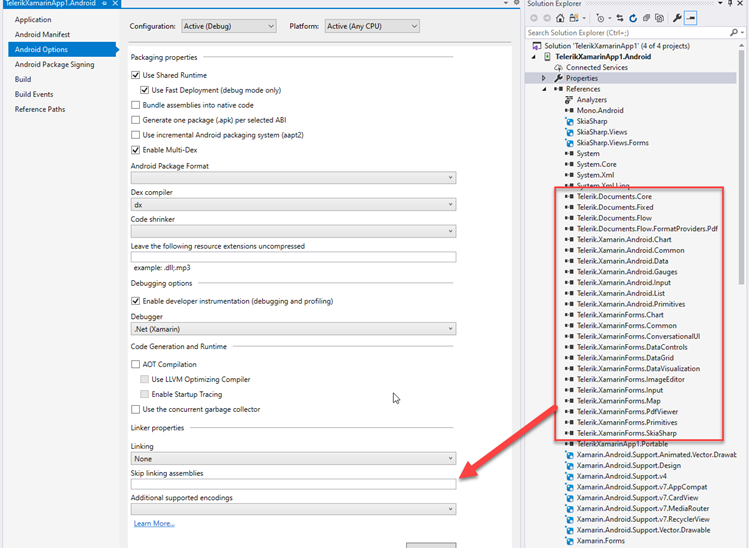Click the SkiaSharp NuGet reference icon
749x548 pixels.
(569, 121)
